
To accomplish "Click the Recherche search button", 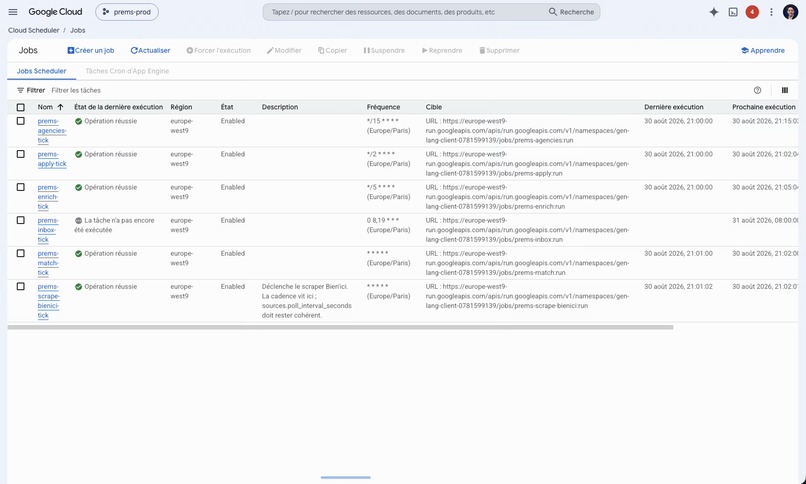I will pyautogui.click(x=571, y=12).
